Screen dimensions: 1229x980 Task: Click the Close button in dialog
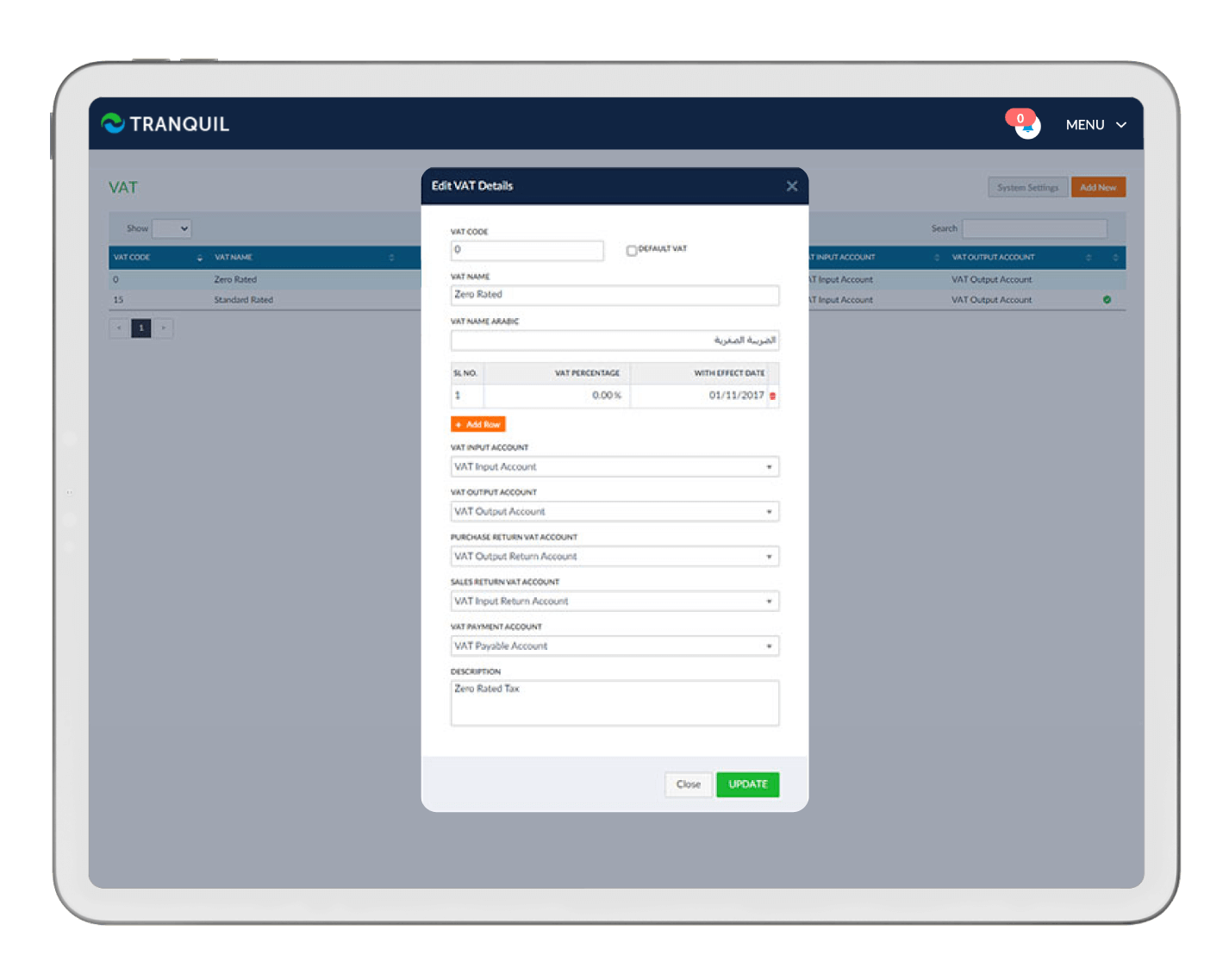point(689,784)
